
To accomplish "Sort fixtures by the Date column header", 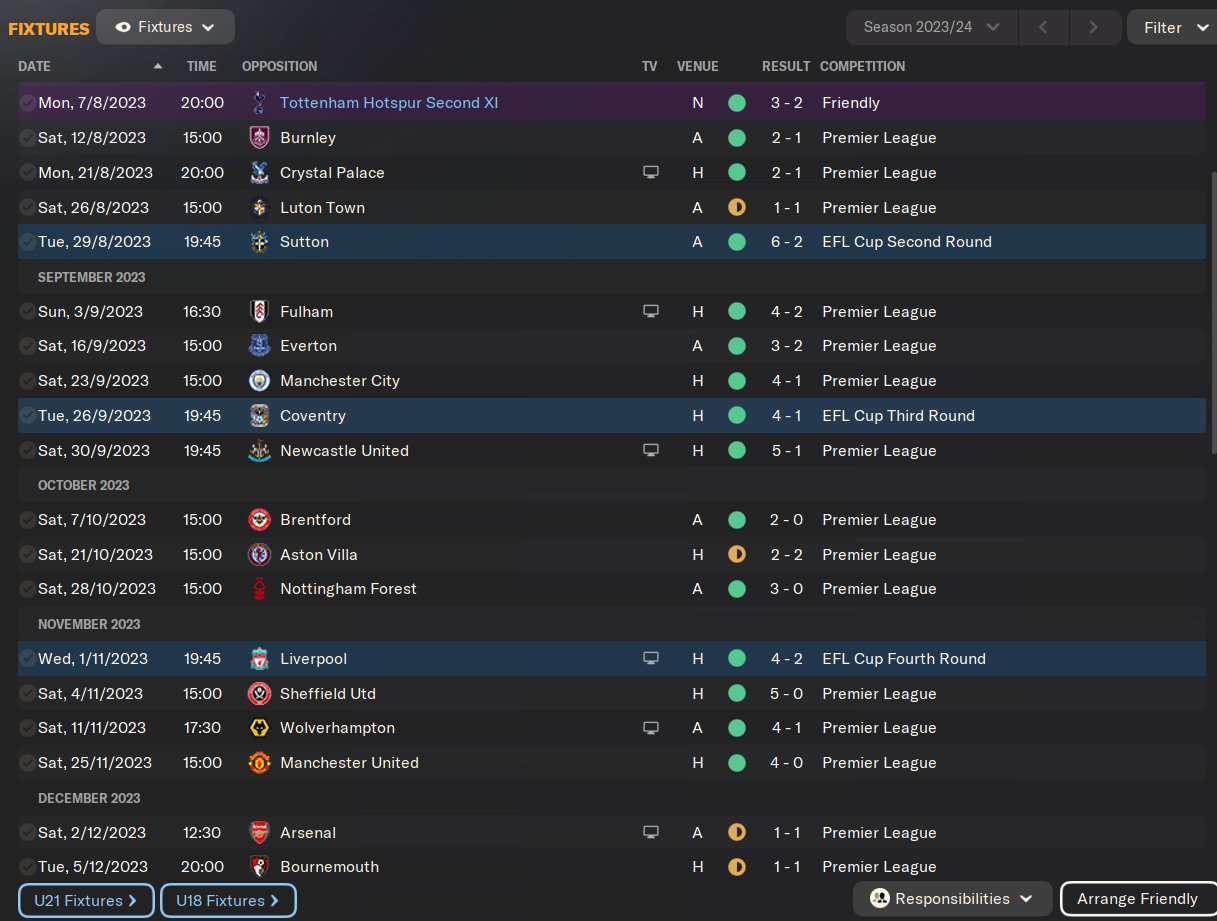I will point(35,66).
